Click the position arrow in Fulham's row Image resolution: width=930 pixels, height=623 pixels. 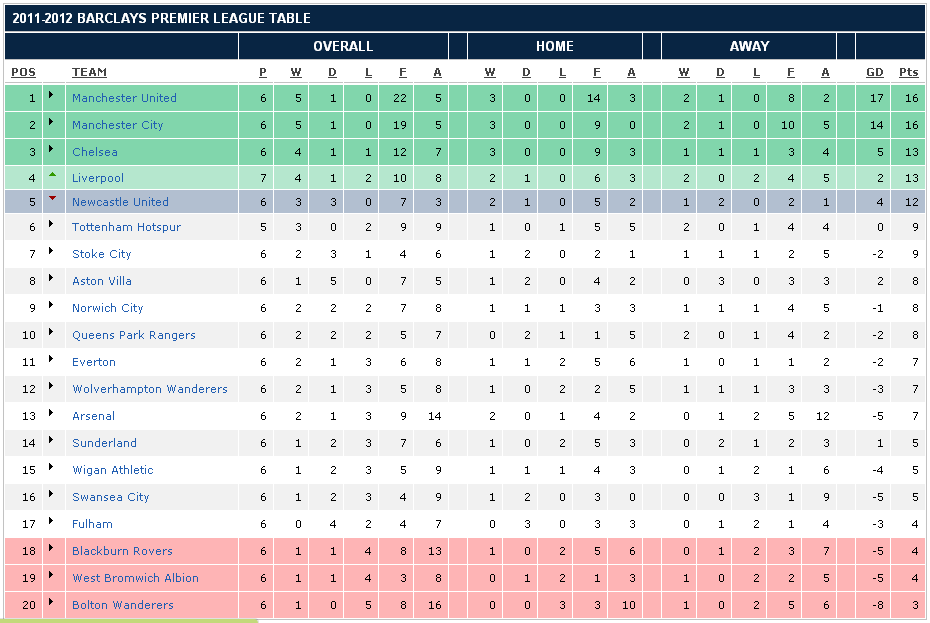[x=51, y=522]
